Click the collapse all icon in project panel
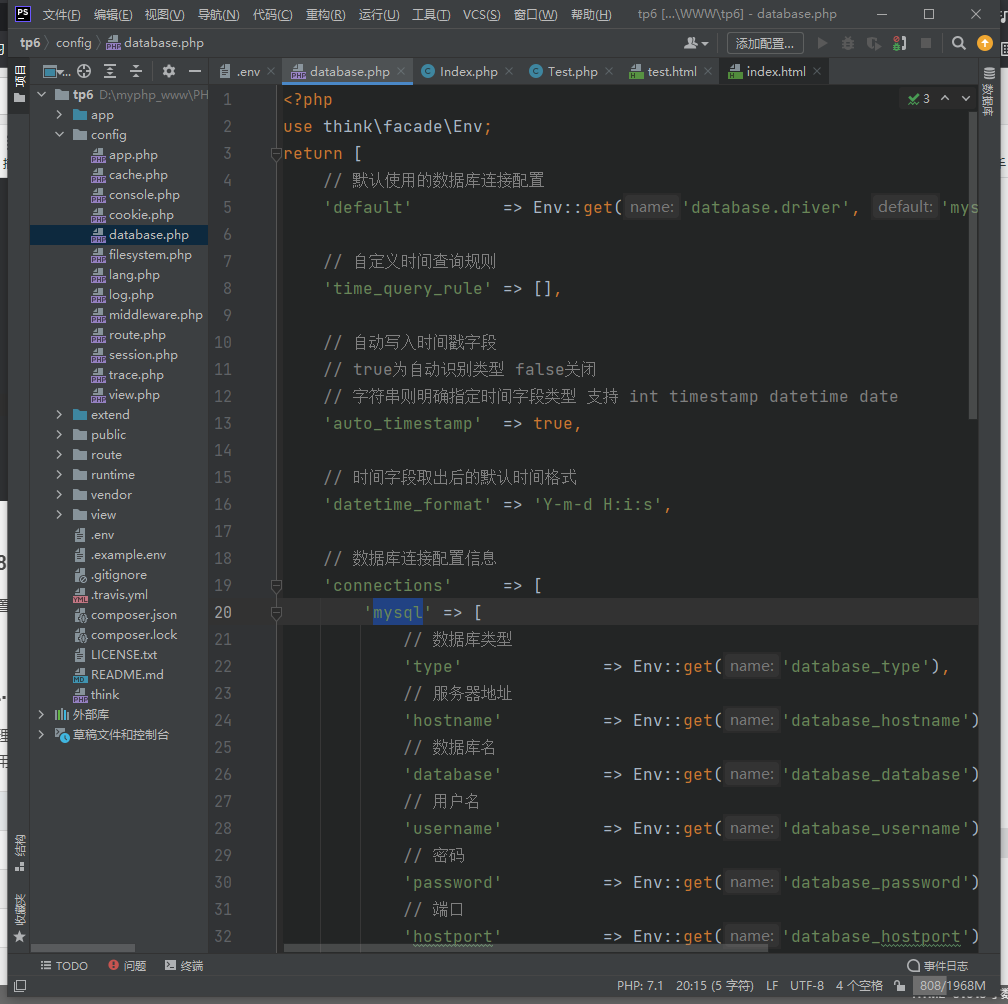Image resolution: width=1008 pixels, height=1004 pixels. (x=136, y=71)
